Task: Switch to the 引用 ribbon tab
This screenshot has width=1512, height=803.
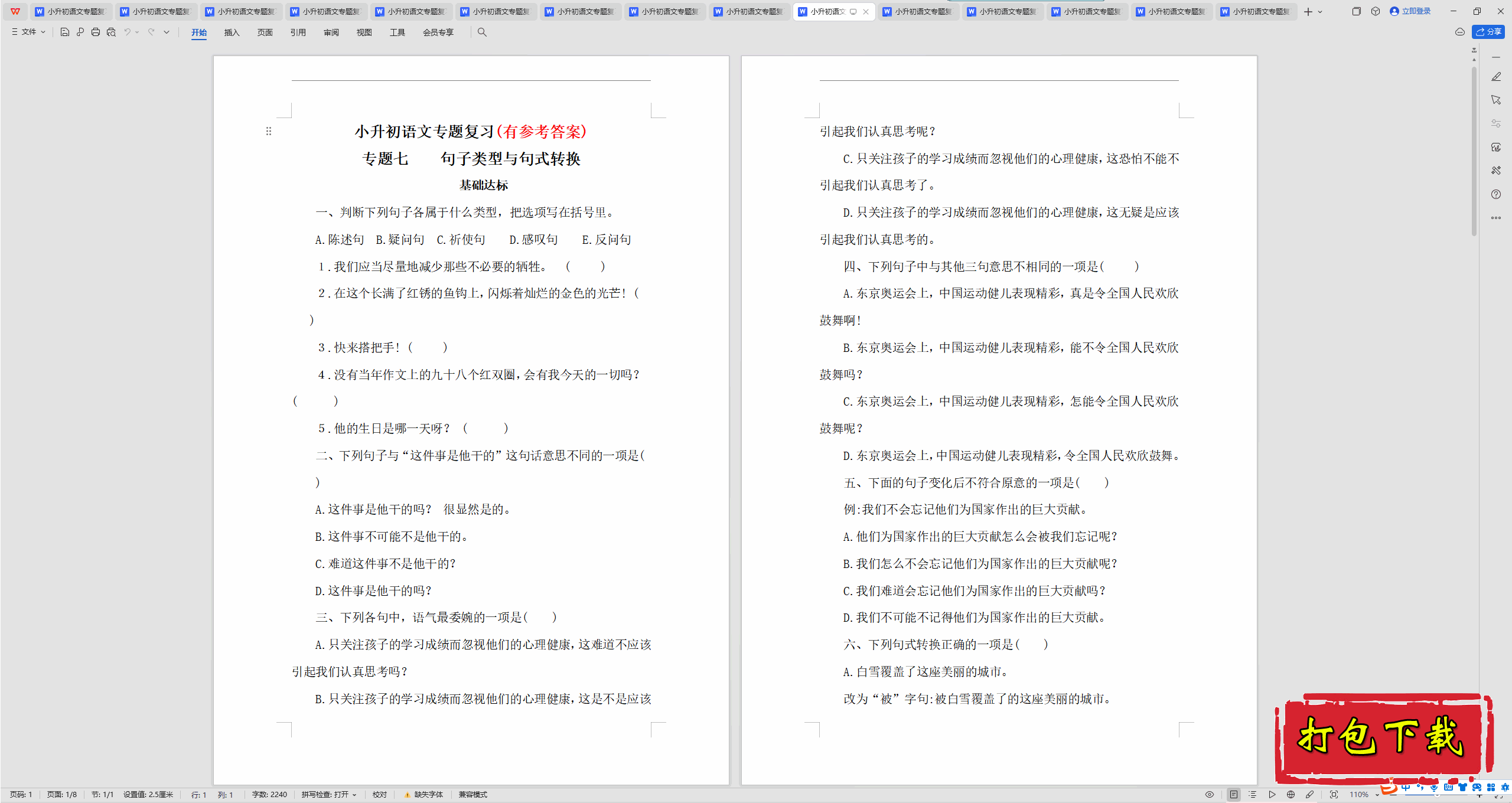Action: tap(298, 32)
